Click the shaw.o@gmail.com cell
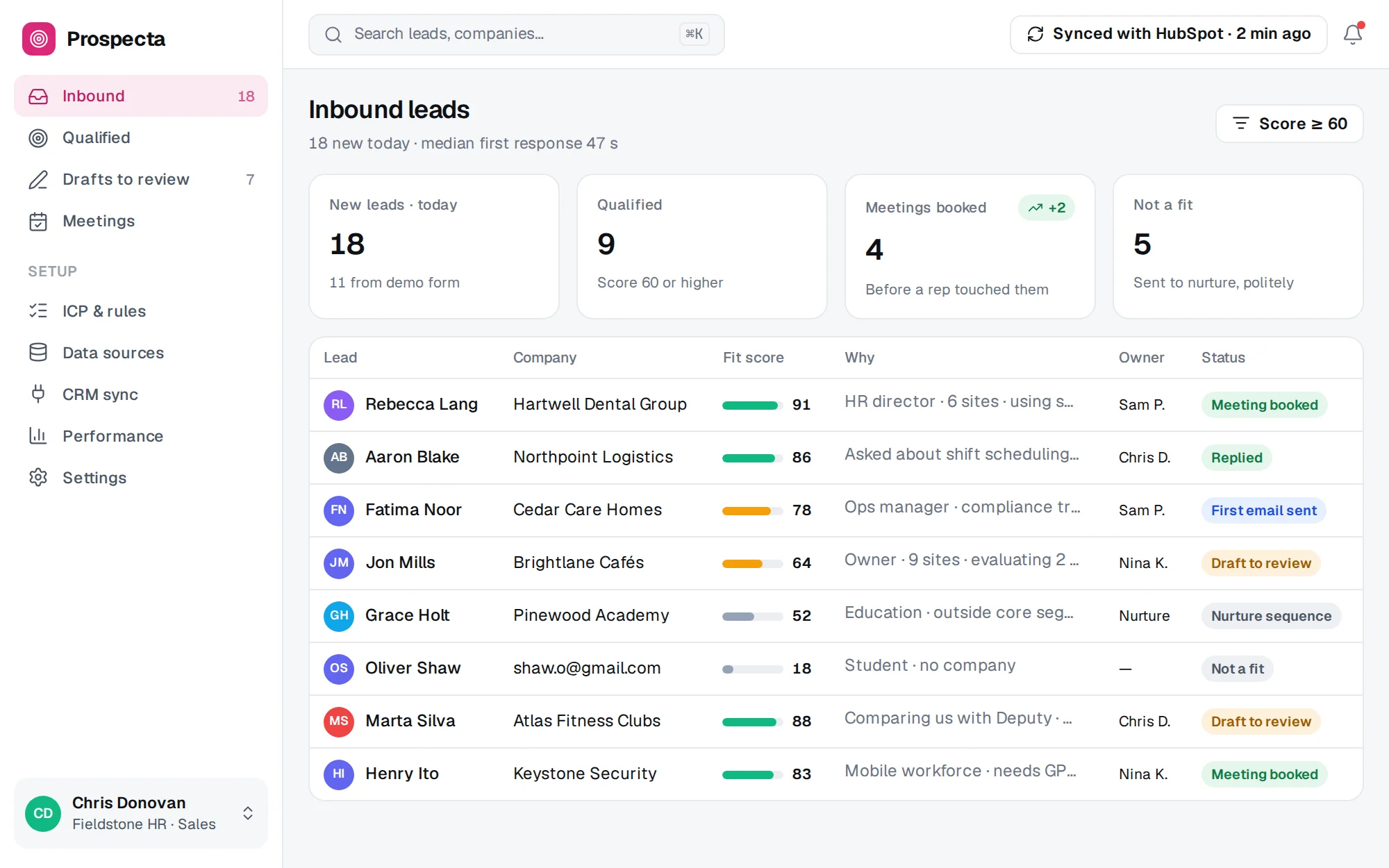Screen dimensions: 1389x868 (587, 668)
